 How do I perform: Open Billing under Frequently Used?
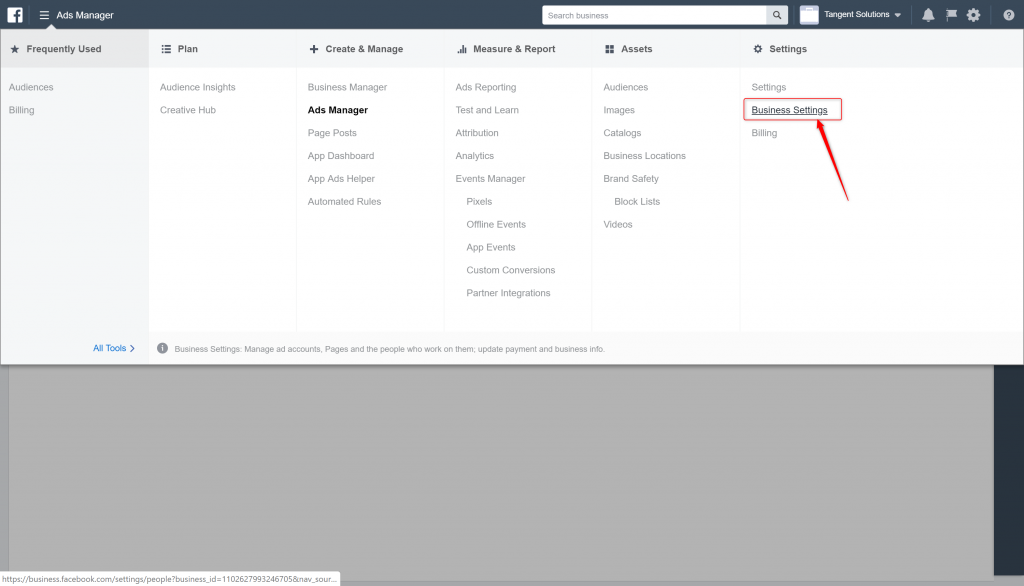[22, 110]
